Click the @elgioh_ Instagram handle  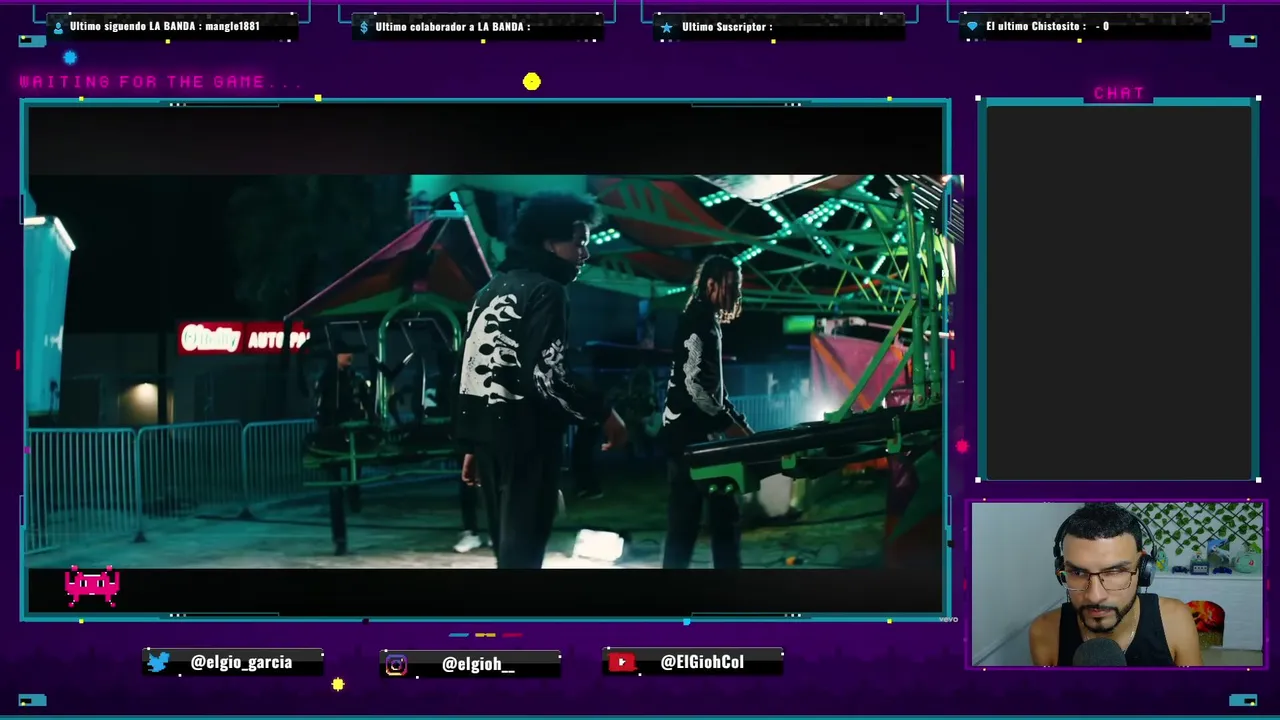(x=478, y=664)
